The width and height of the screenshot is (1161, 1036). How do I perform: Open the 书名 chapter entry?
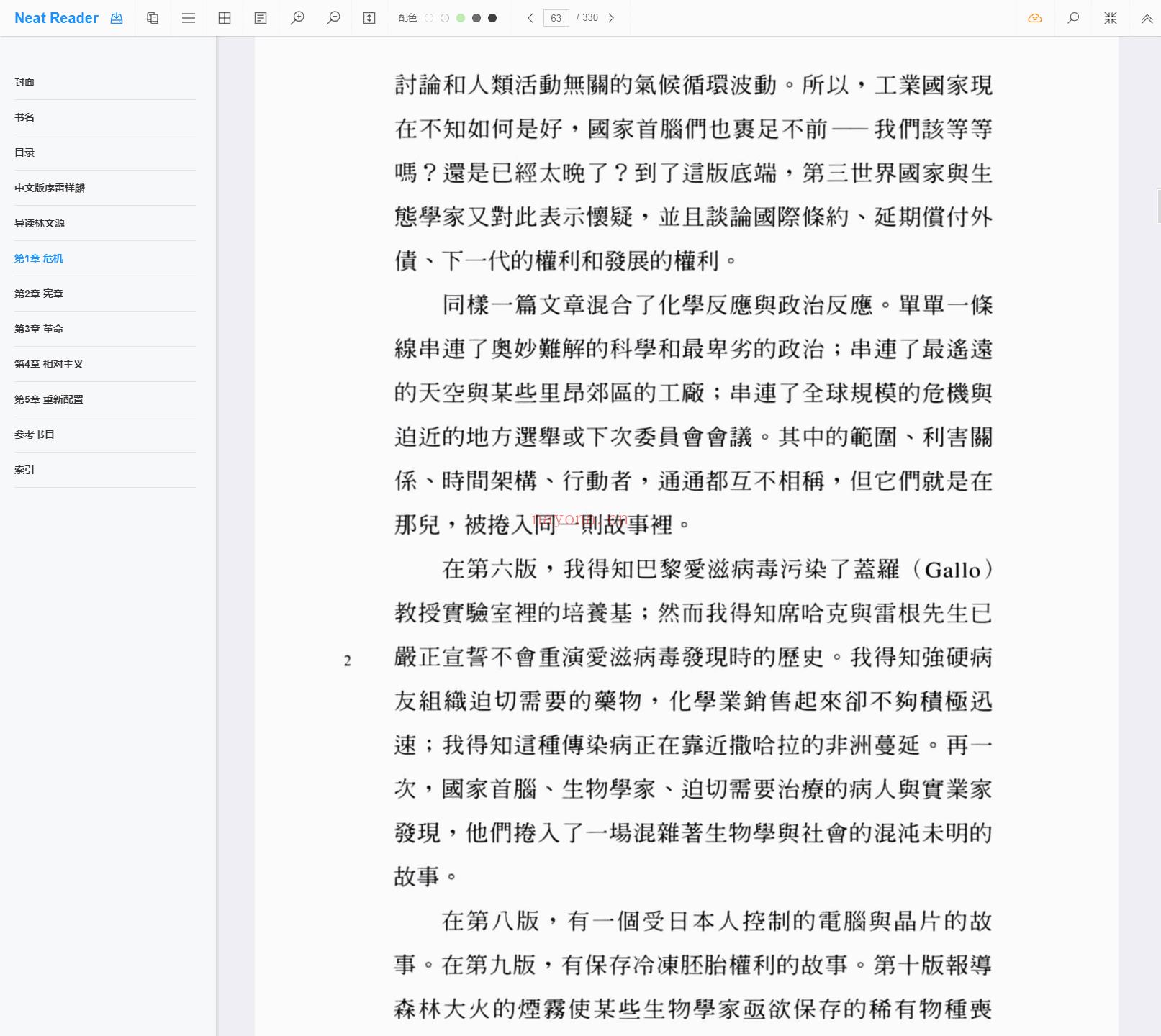coord(105,117)
